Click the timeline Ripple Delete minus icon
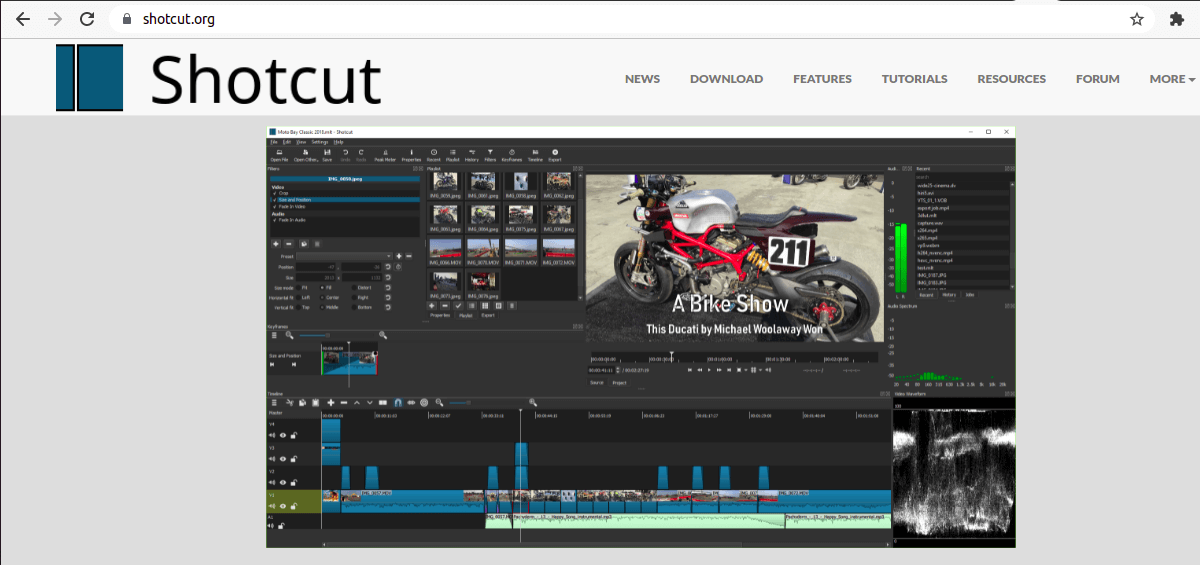Viewport: 1200px width, 565px height. click(x=344, y=402)
